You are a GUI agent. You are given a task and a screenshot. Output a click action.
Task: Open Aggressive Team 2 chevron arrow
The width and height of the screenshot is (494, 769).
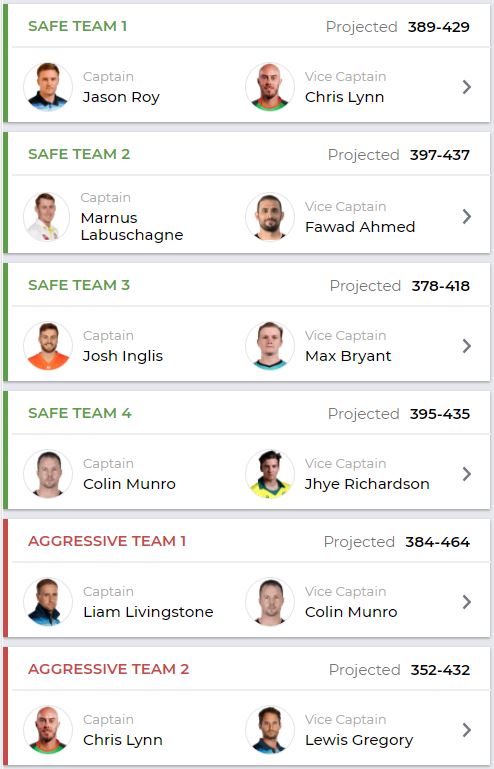tap(467, 730)
